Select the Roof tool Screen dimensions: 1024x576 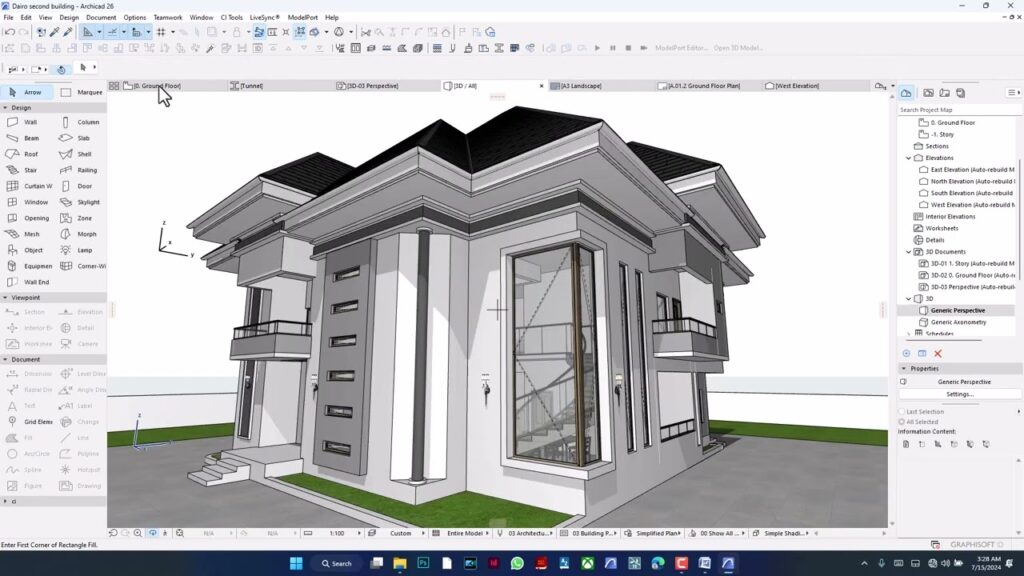31,153
